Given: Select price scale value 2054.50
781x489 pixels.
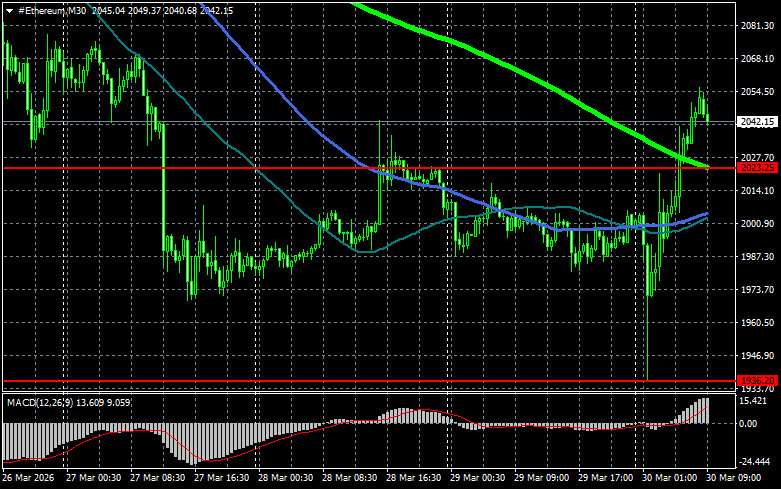Looking at the screenshot, I should 758,92.
